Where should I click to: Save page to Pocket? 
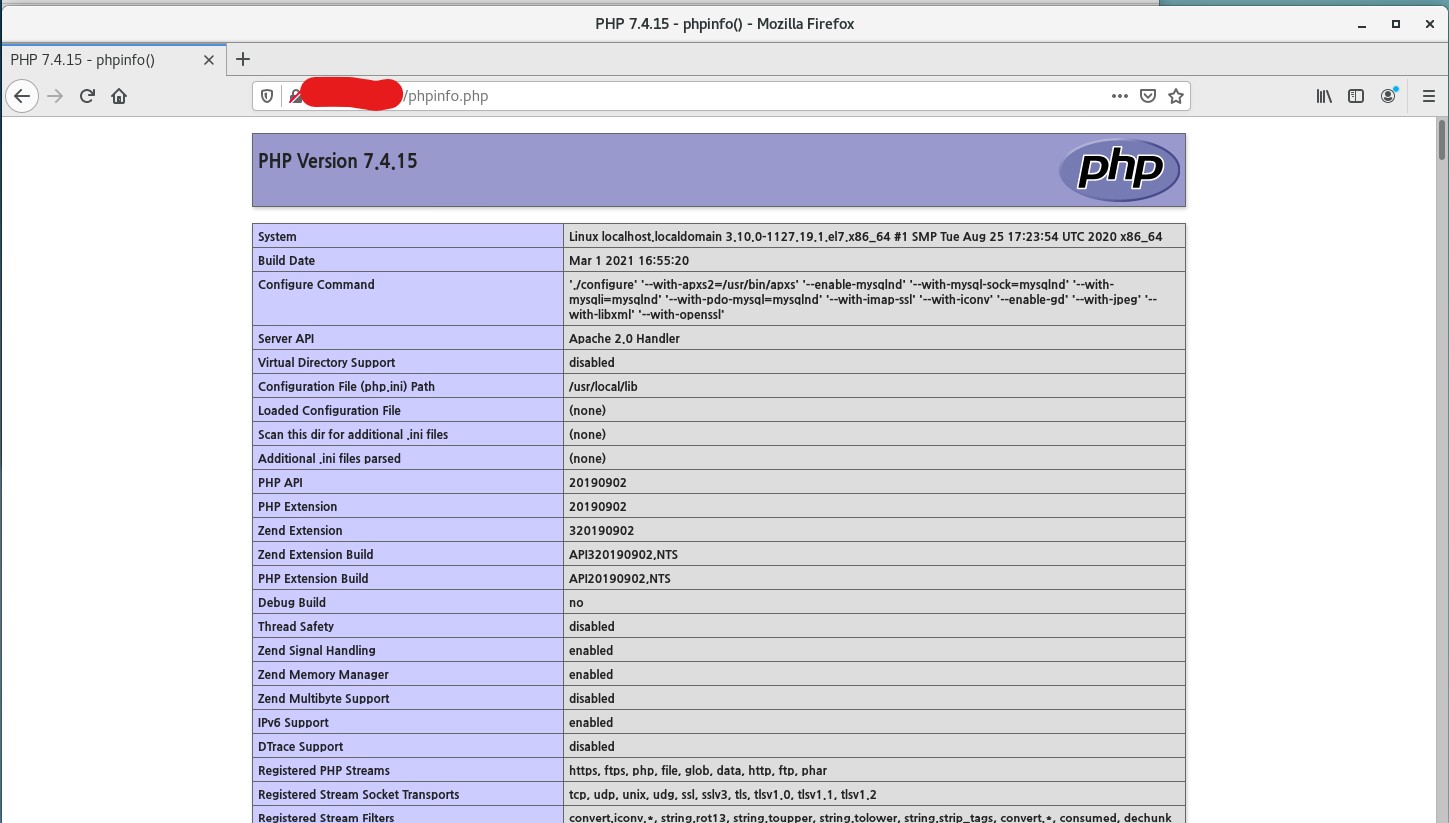(1148, 96)
